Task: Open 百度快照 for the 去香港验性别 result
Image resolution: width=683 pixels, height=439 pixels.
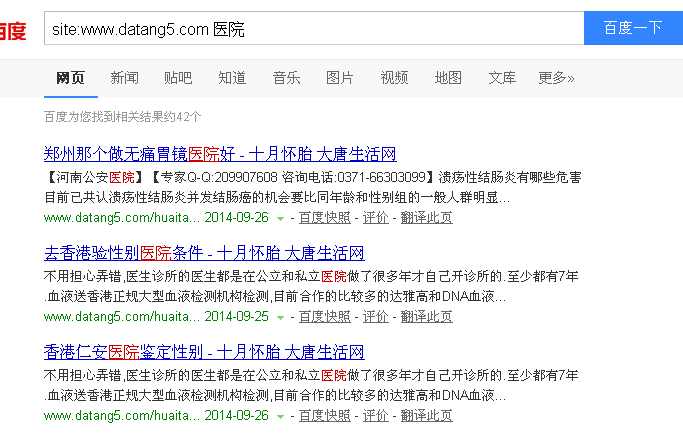Action: 325,316
